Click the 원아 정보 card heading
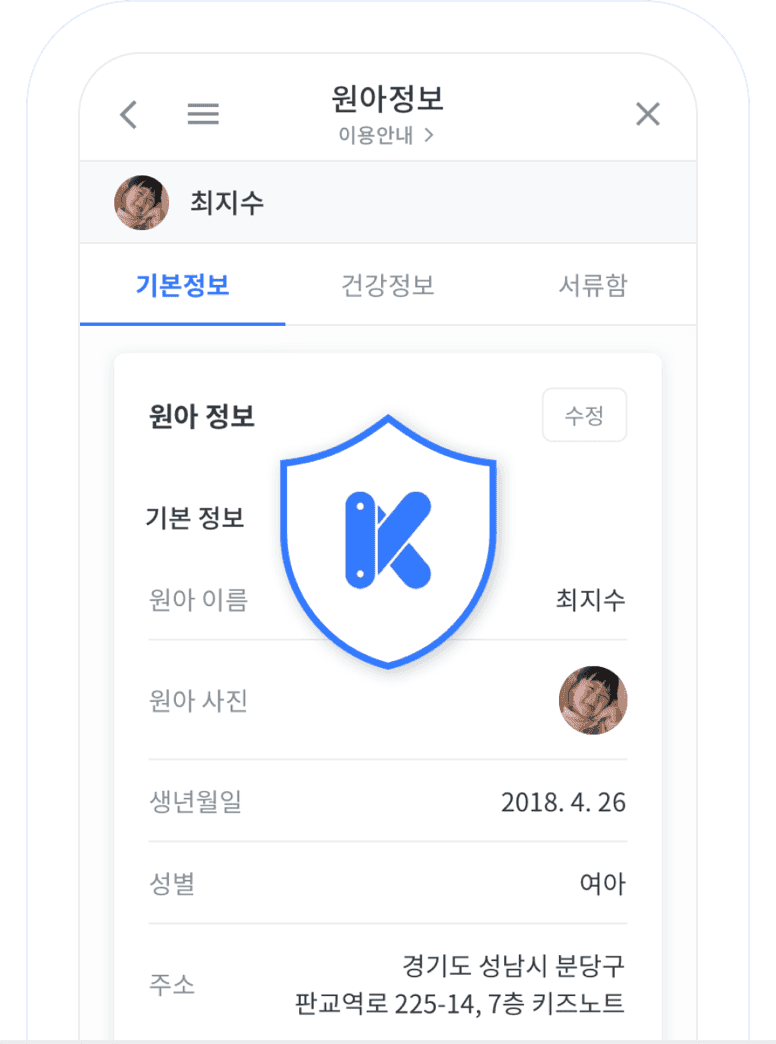The image size is (776, 1044). pyautogui.click(x=201, y=416)
